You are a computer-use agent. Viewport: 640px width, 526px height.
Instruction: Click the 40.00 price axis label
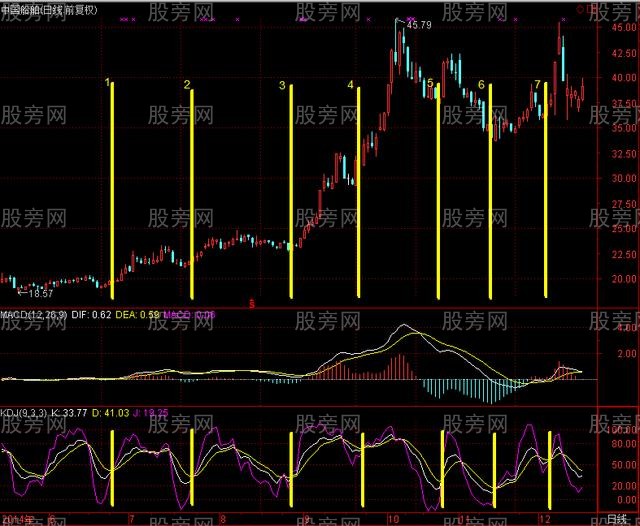pyautogui.click(x=624, y=78)
